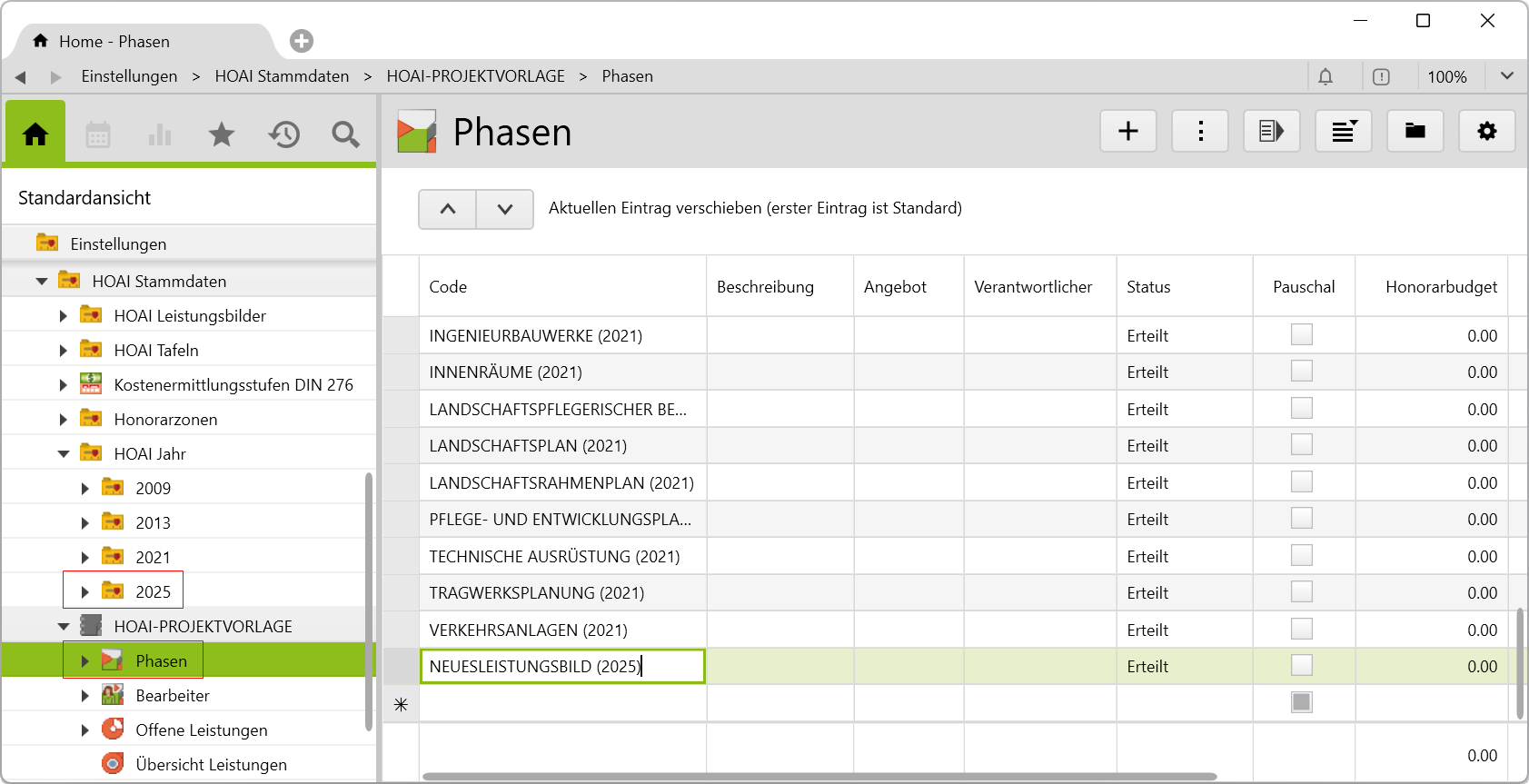Move current entry down

click(505, 209)
